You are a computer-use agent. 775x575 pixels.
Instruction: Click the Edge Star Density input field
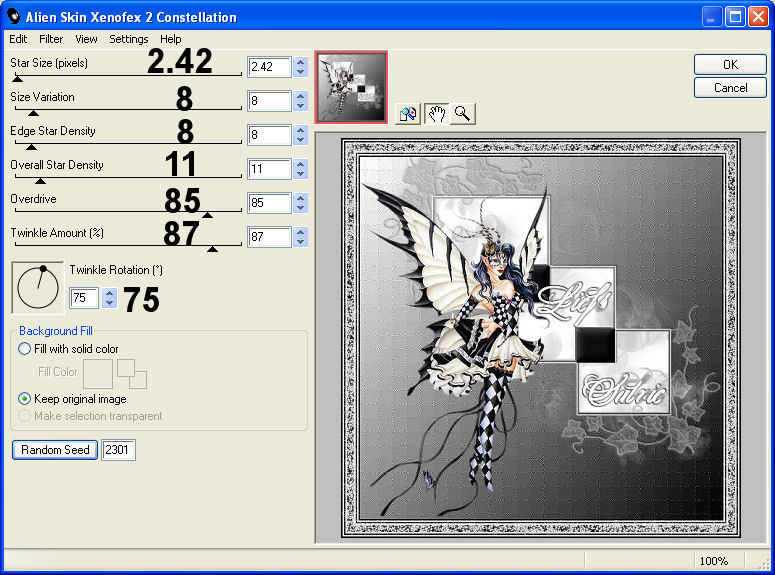[269, 135]
